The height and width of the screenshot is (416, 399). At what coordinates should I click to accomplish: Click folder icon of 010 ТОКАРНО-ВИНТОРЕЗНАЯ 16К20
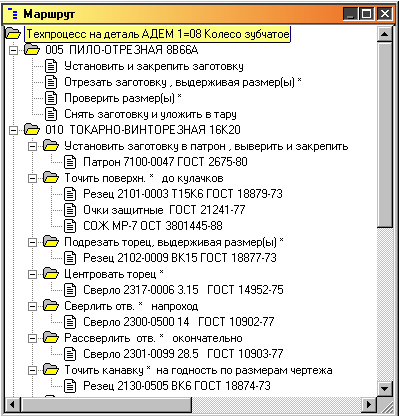pos(32,130)
